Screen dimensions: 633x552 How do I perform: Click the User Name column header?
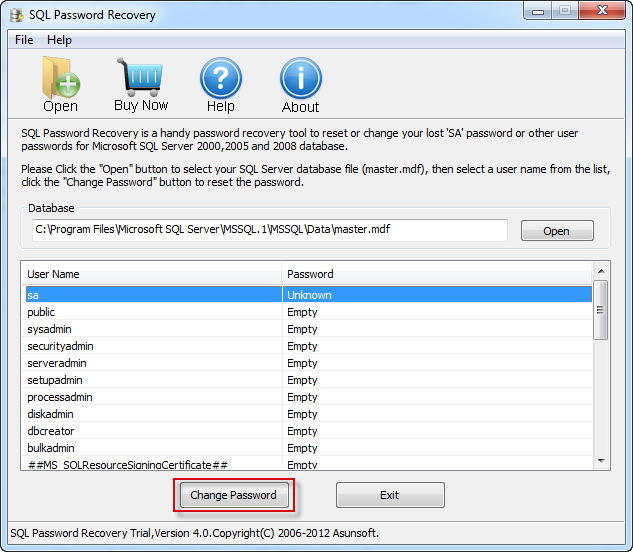[151, 274]
